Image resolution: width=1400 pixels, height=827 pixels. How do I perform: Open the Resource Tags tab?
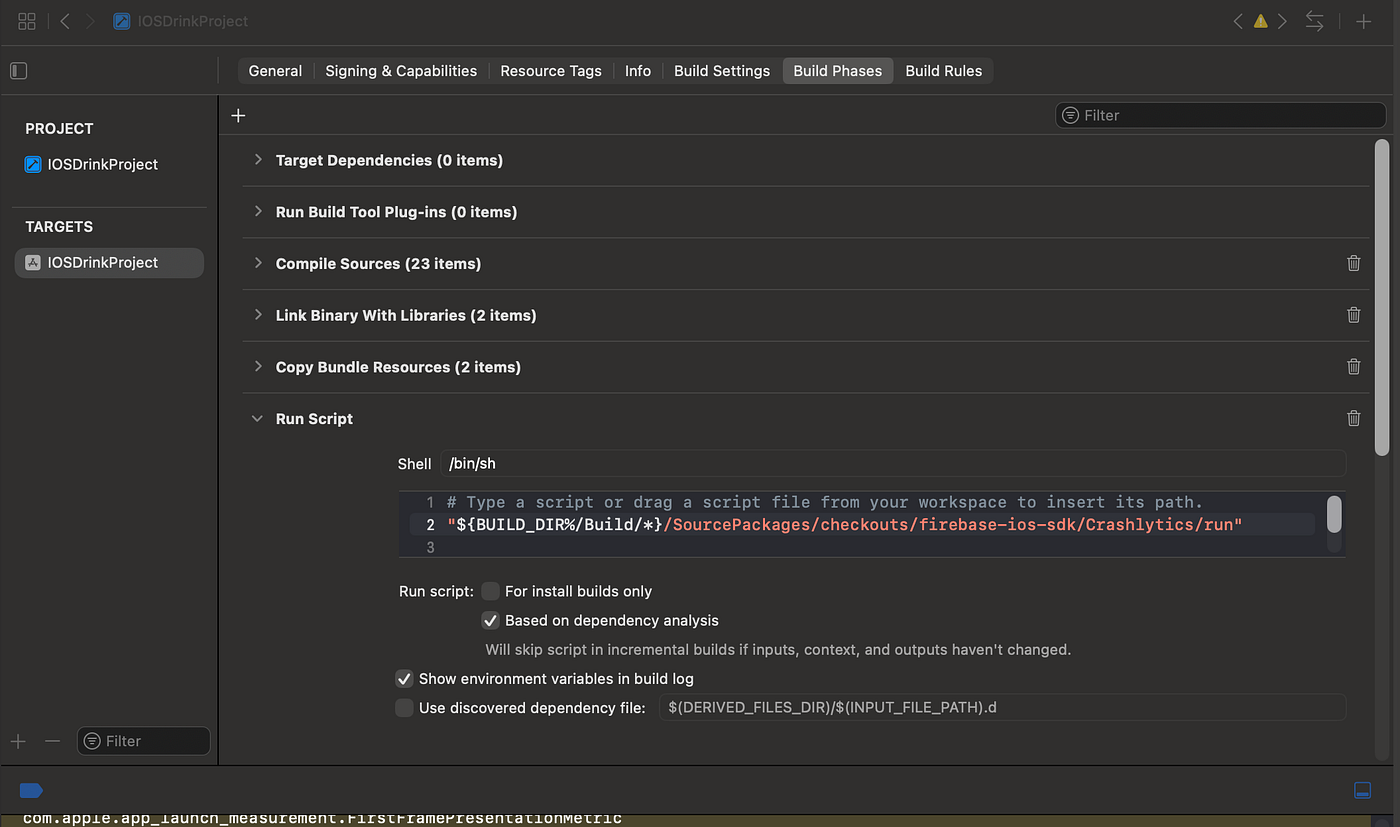tap(551, 71)
